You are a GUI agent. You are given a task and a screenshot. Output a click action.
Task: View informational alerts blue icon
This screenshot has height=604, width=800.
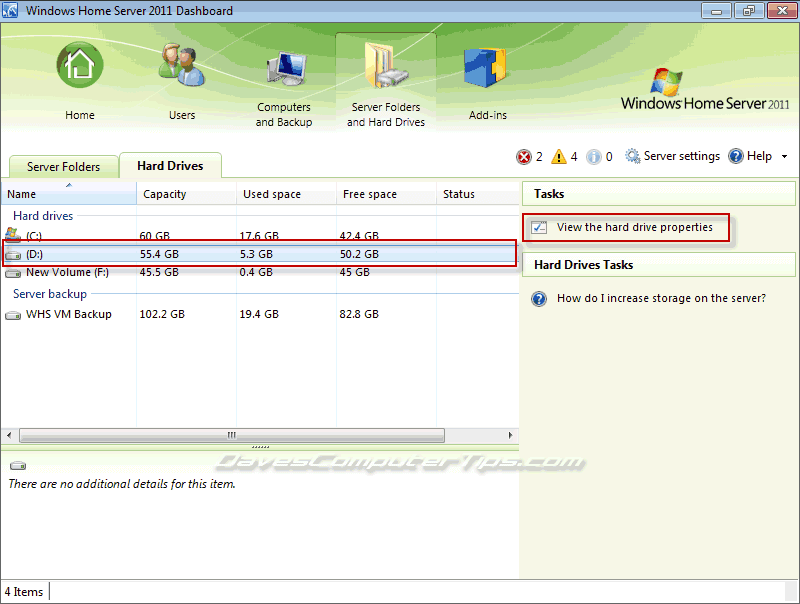pos(593,157)
